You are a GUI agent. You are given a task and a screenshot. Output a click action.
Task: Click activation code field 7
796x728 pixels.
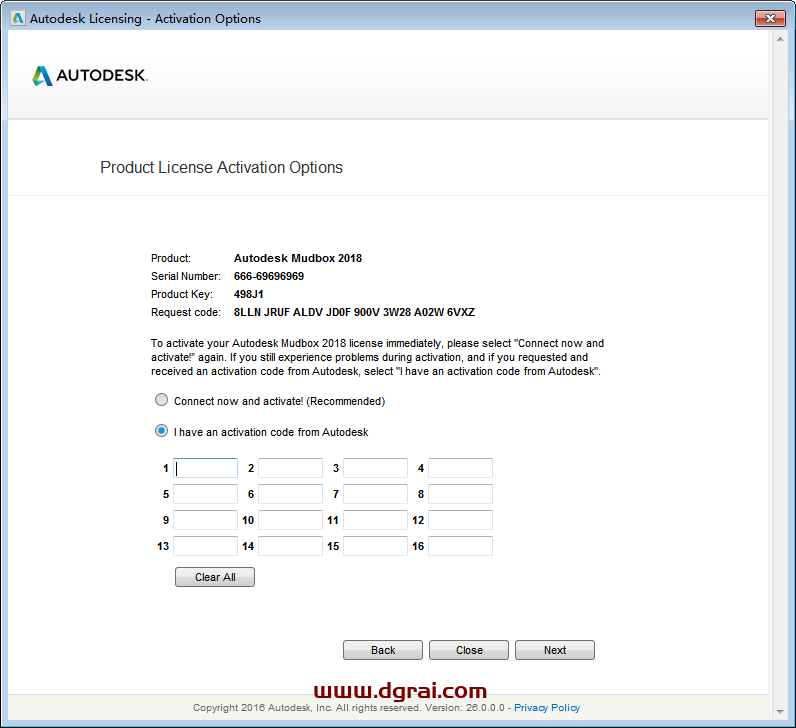coord(375,494)
